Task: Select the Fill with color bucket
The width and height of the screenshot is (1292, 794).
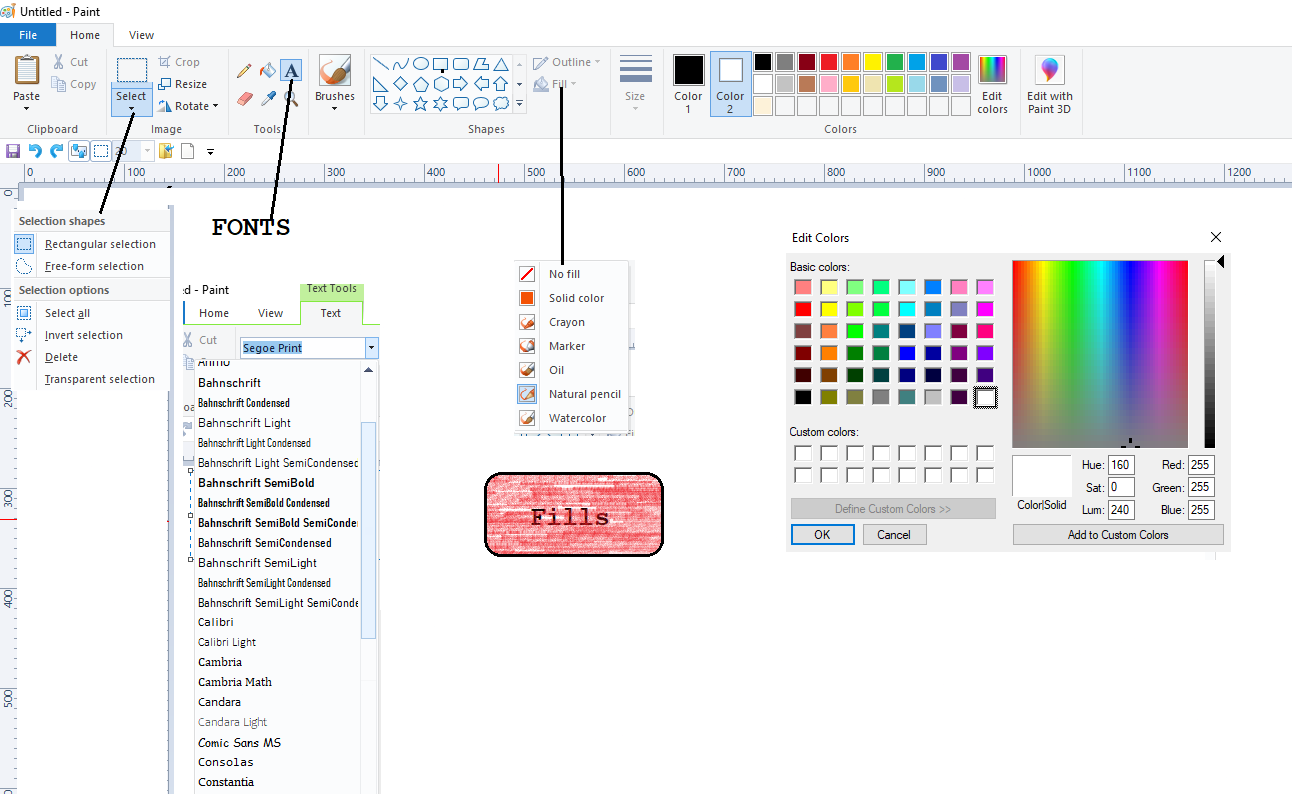Action: 267,71
